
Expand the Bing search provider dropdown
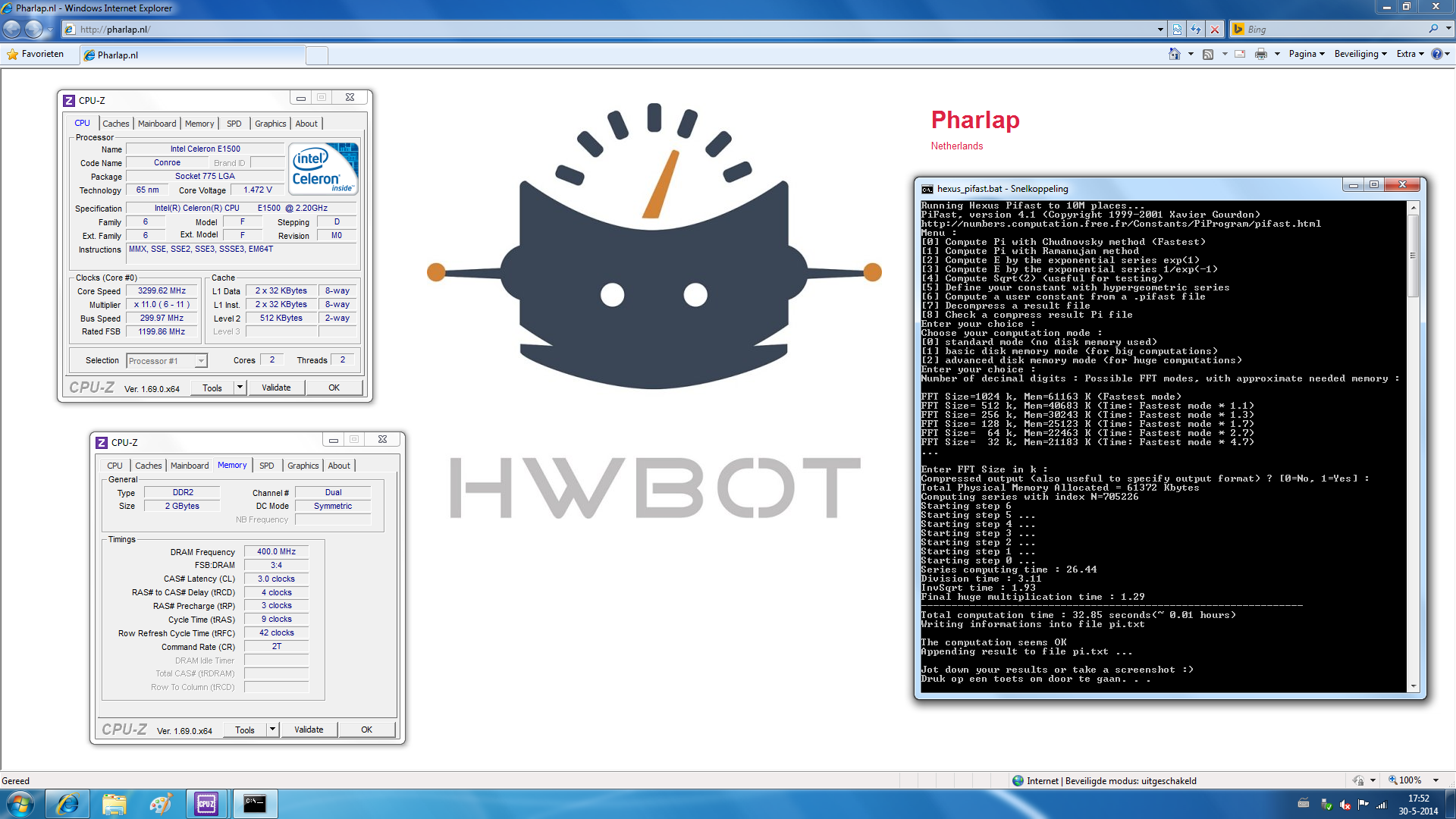tap(1448, 29)
